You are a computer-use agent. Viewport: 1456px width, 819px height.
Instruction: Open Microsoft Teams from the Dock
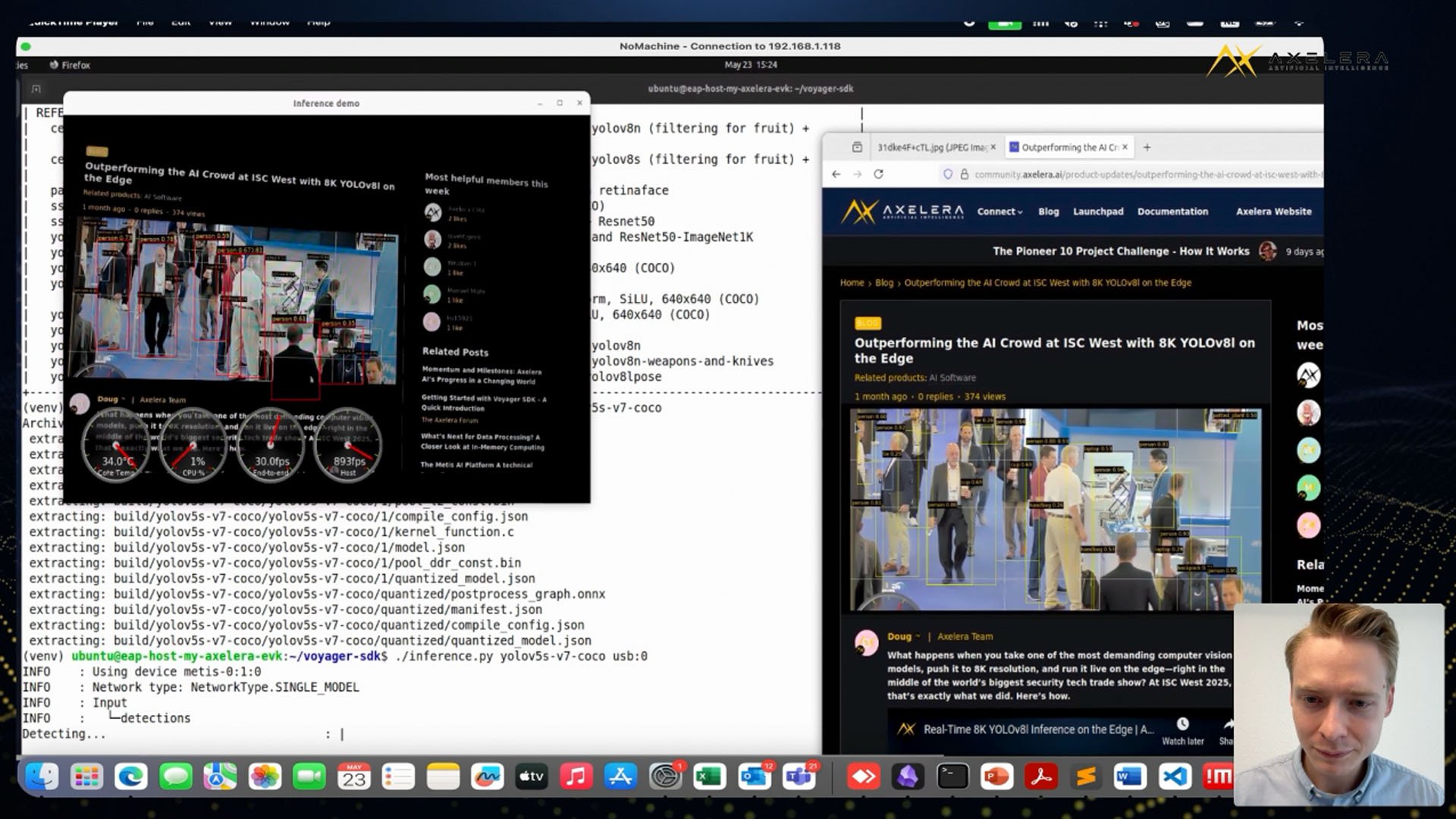coord(799,777)
